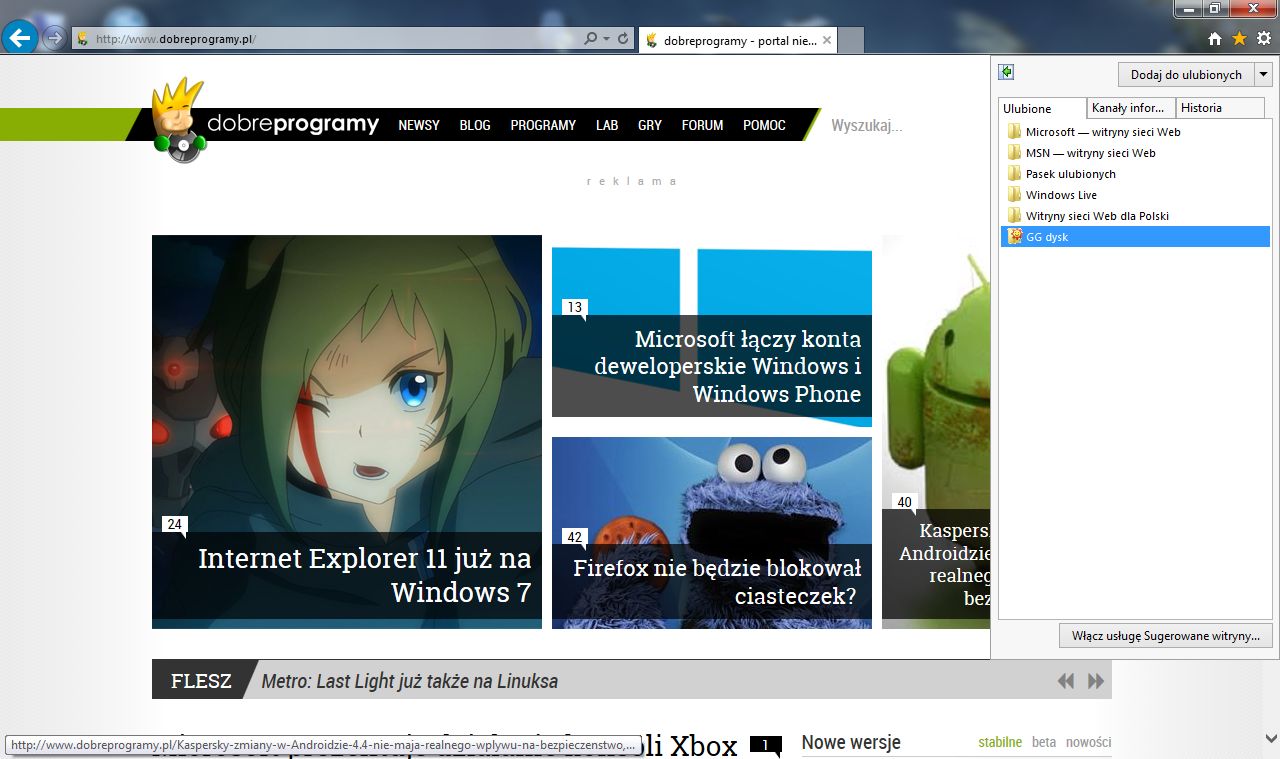Open the address bar autocomplete dropdown arrow
Screen dimensions: 1280x759
[606, 39]
